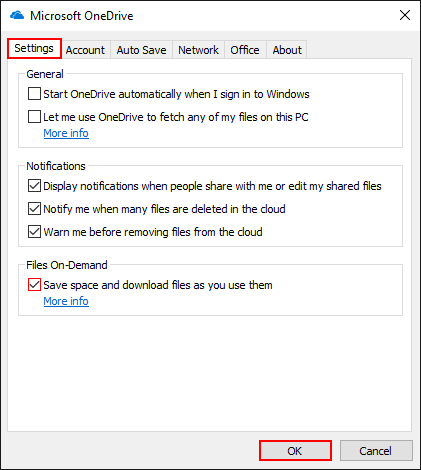Open More info link under Files On-Demand
The width and height of the screenshot is (421, 470).
point(66,301)
